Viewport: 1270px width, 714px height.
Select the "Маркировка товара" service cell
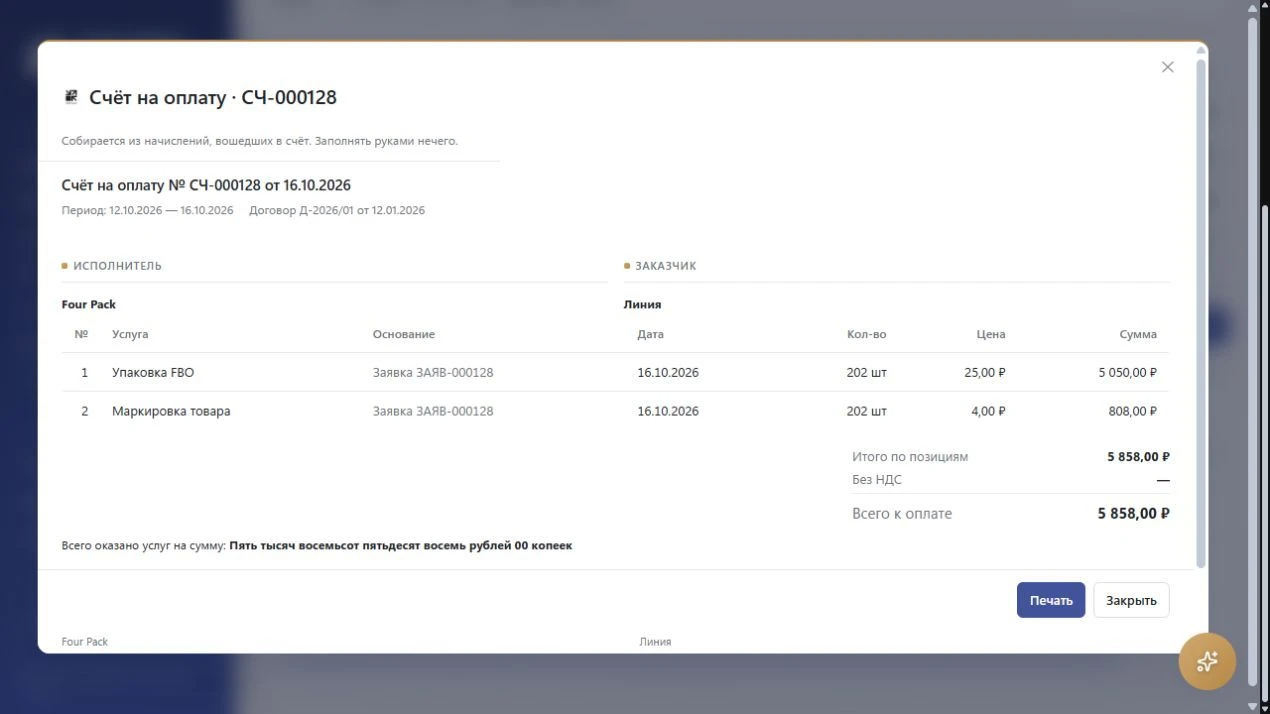171,411
